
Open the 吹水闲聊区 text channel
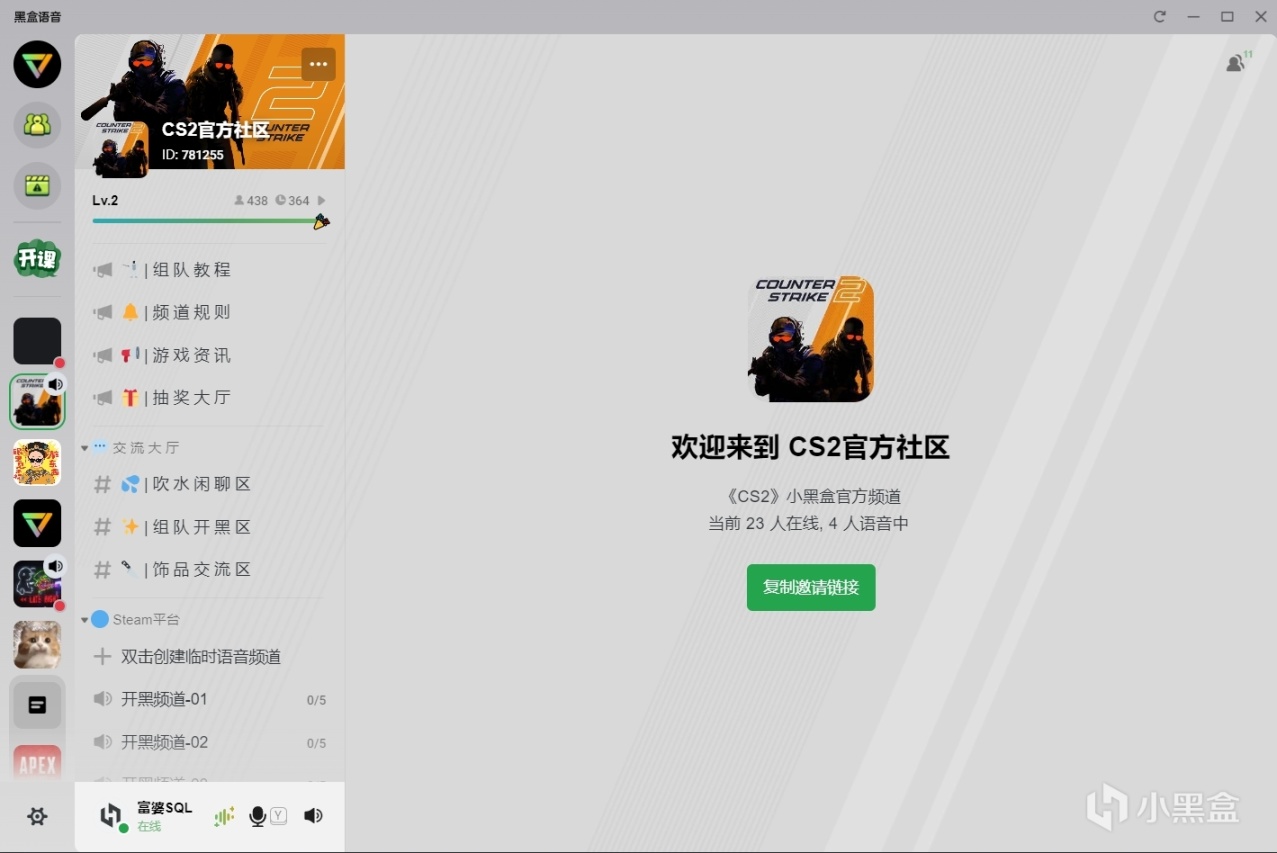(210, 484)
